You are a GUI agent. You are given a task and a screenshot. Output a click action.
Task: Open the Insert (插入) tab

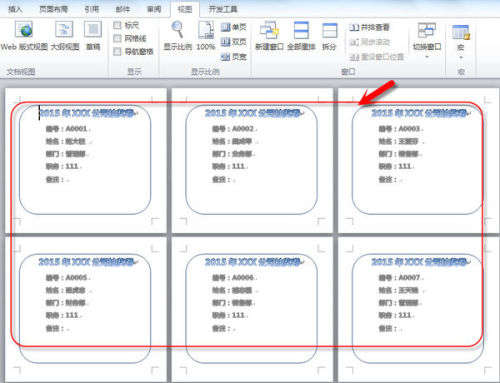coord(15,9)
